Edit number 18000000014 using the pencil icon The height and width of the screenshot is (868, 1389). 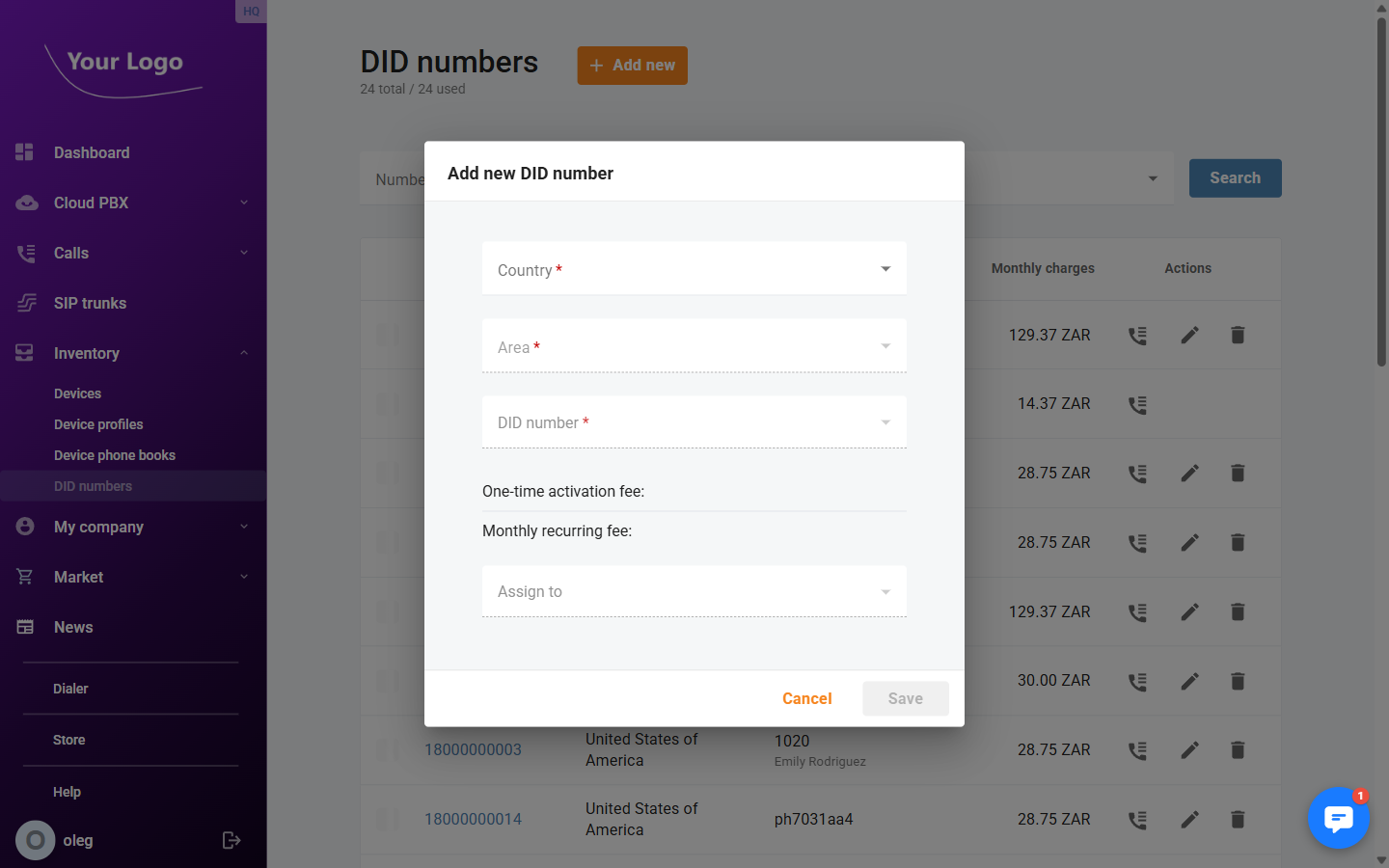[x=1189, y=819]
